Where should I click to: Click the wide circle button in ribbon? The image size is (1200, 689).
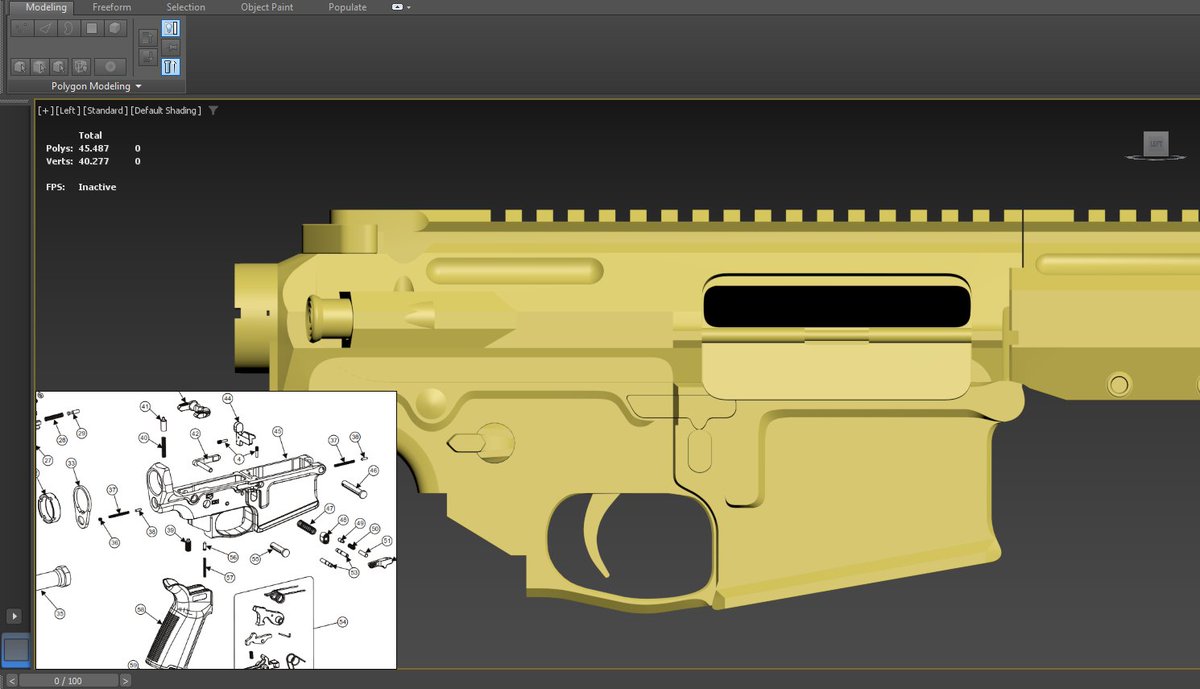tap(110, 67)
